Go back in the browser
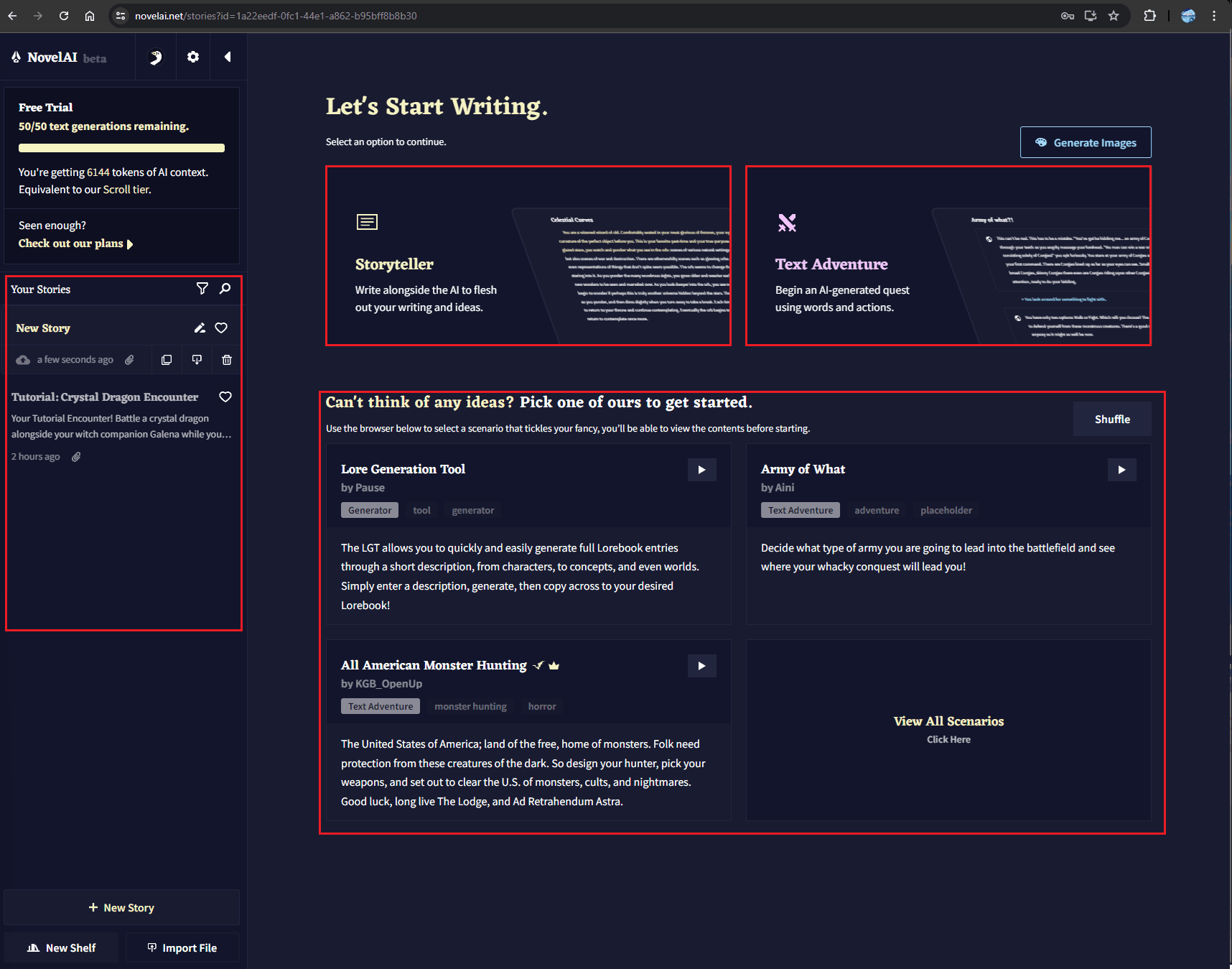Screen dimensions: 1232x969 (12, 16)
